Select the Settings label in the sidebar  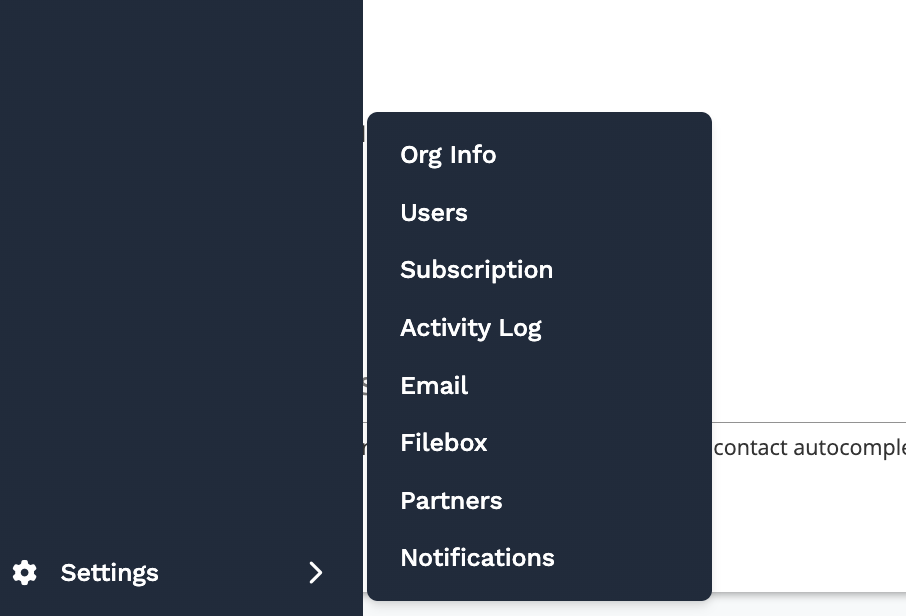pos(109,573)
